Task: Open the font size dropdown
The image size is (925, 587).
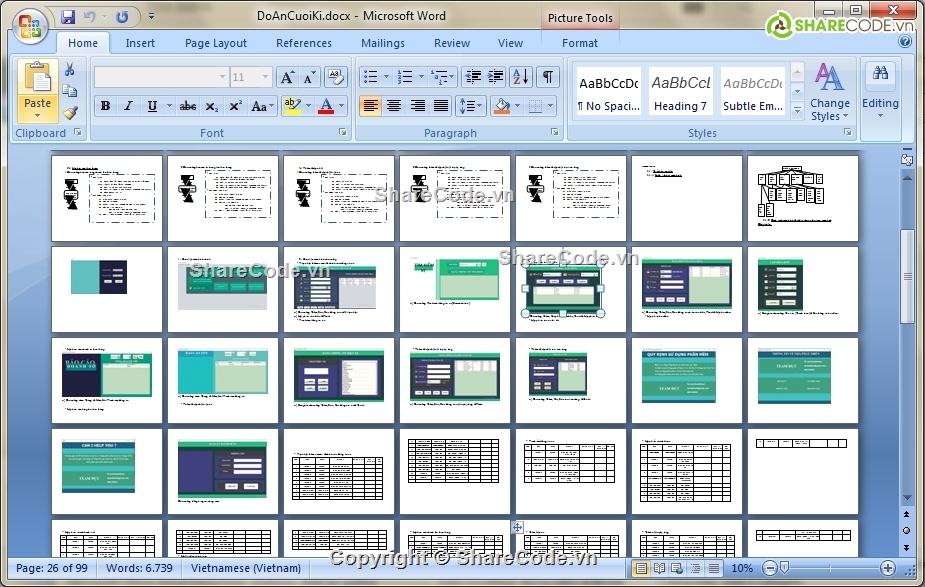Action: point(265,77)
